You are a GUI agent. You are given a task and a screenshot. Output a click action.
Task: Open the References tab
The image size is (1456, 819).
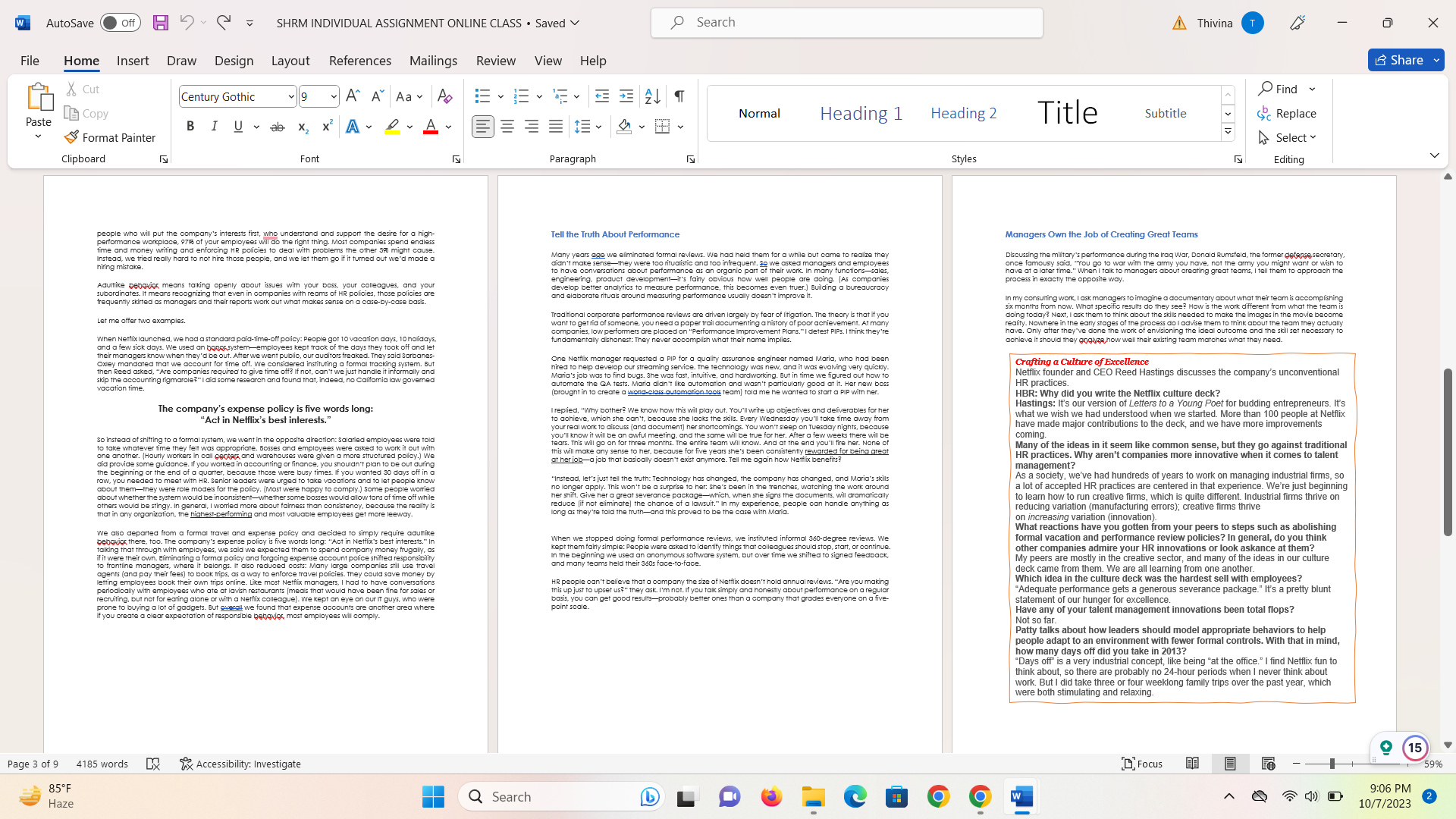(359, 61)
